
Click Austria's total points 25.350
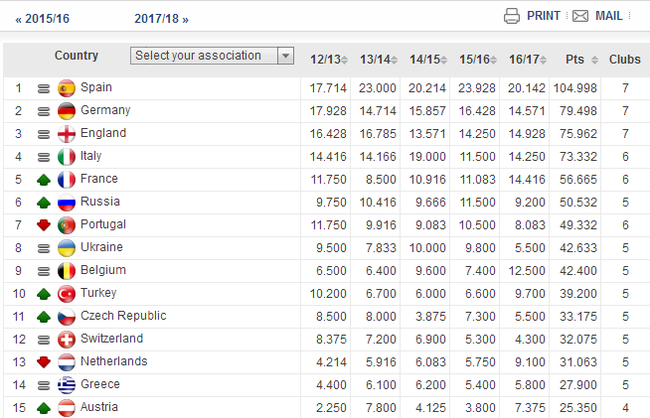point(578,408)
